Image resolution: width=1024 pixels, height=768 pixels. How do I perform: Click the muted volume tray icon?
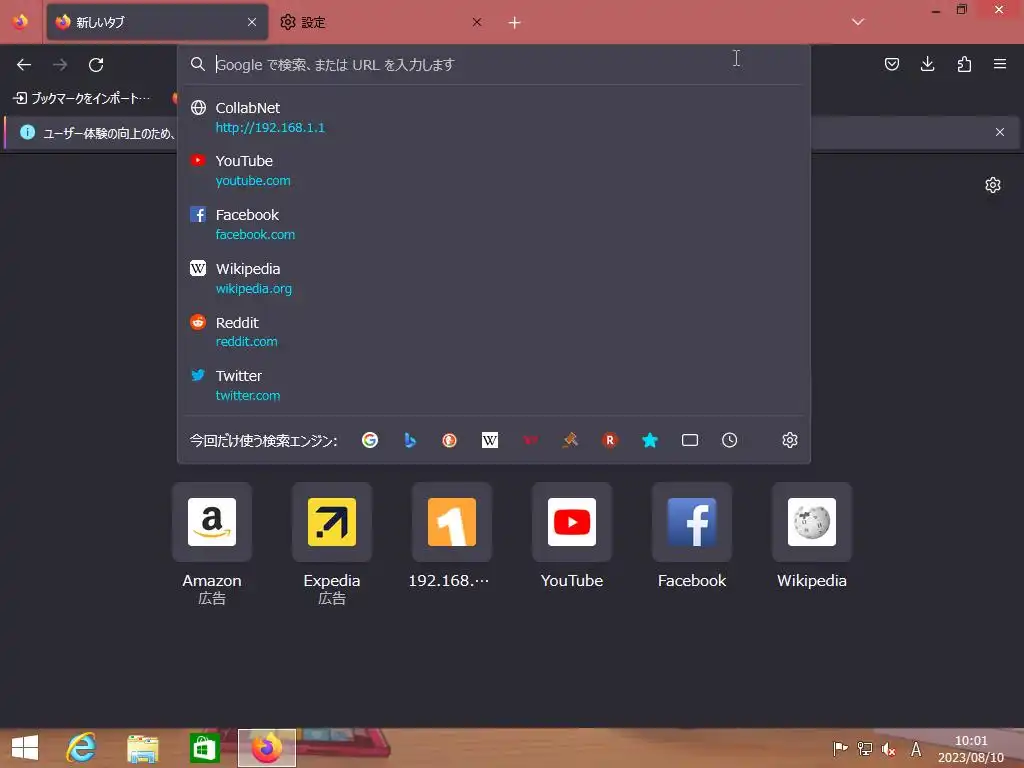pyautogui.click(x=888, y=749)
